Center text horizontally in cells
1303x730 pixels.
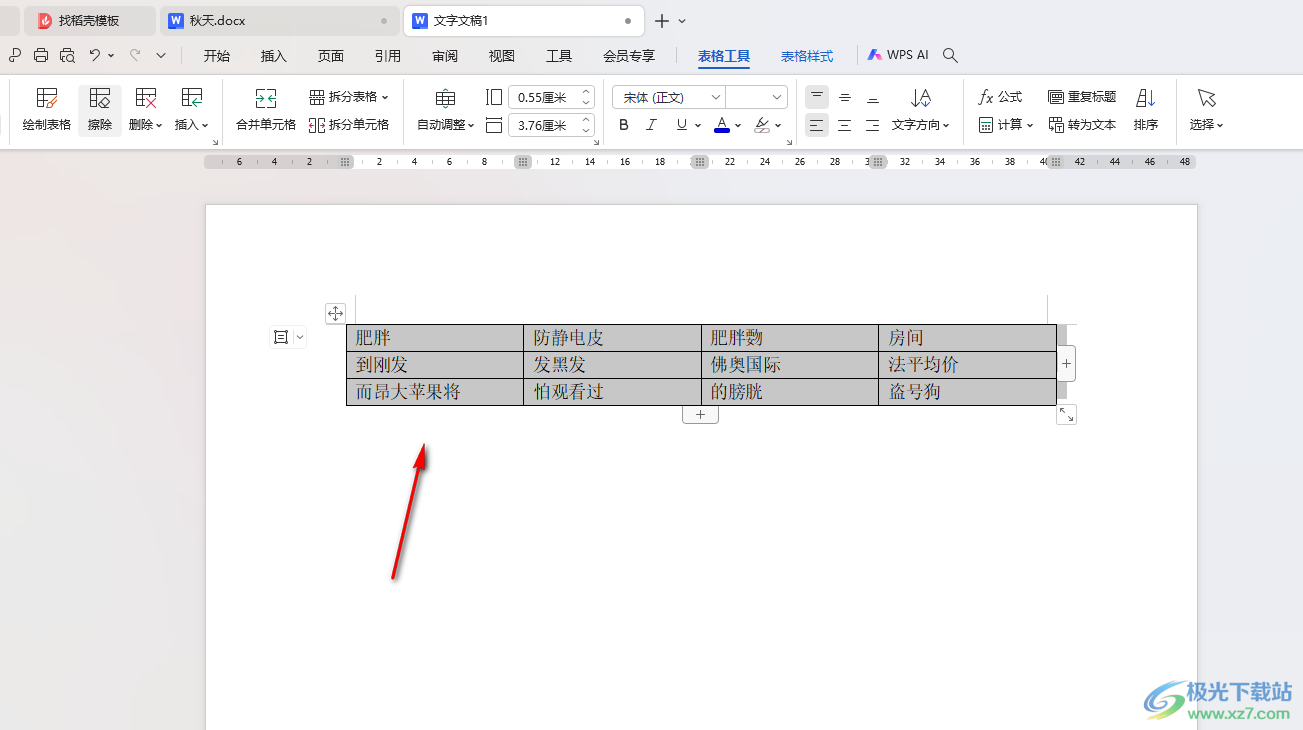[x=845, y=125]
